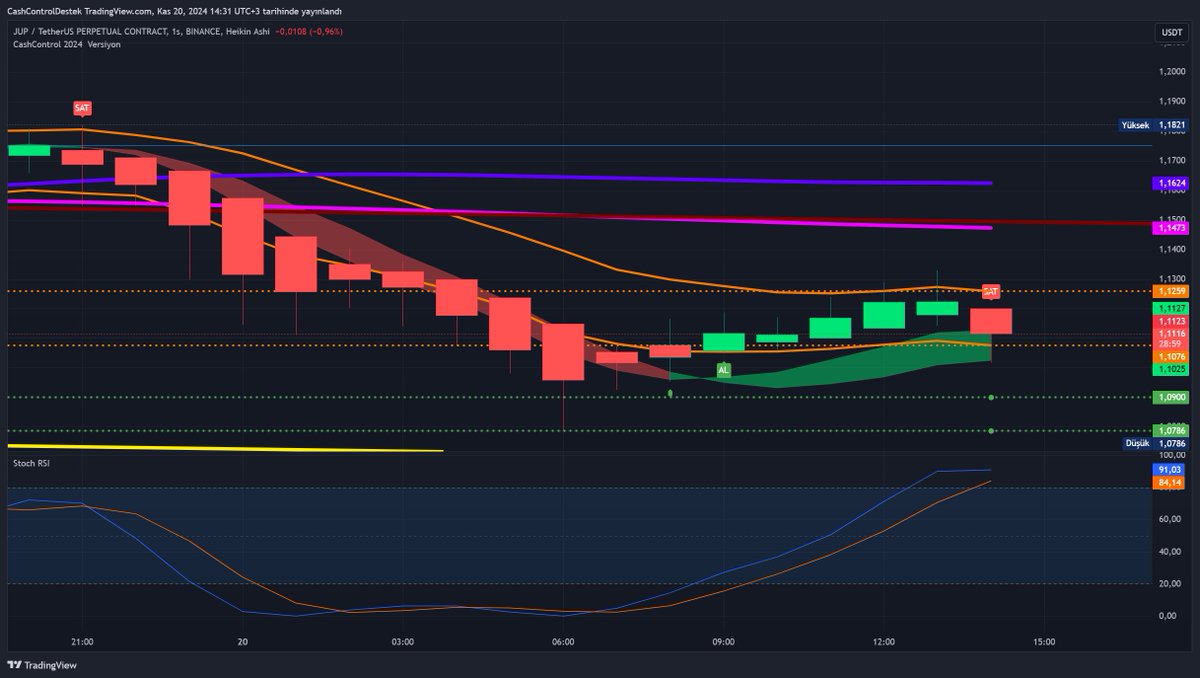Screen dimensions: 1200x678
Task: Click the TradingView logo
Action: click(x=42, y=664)
